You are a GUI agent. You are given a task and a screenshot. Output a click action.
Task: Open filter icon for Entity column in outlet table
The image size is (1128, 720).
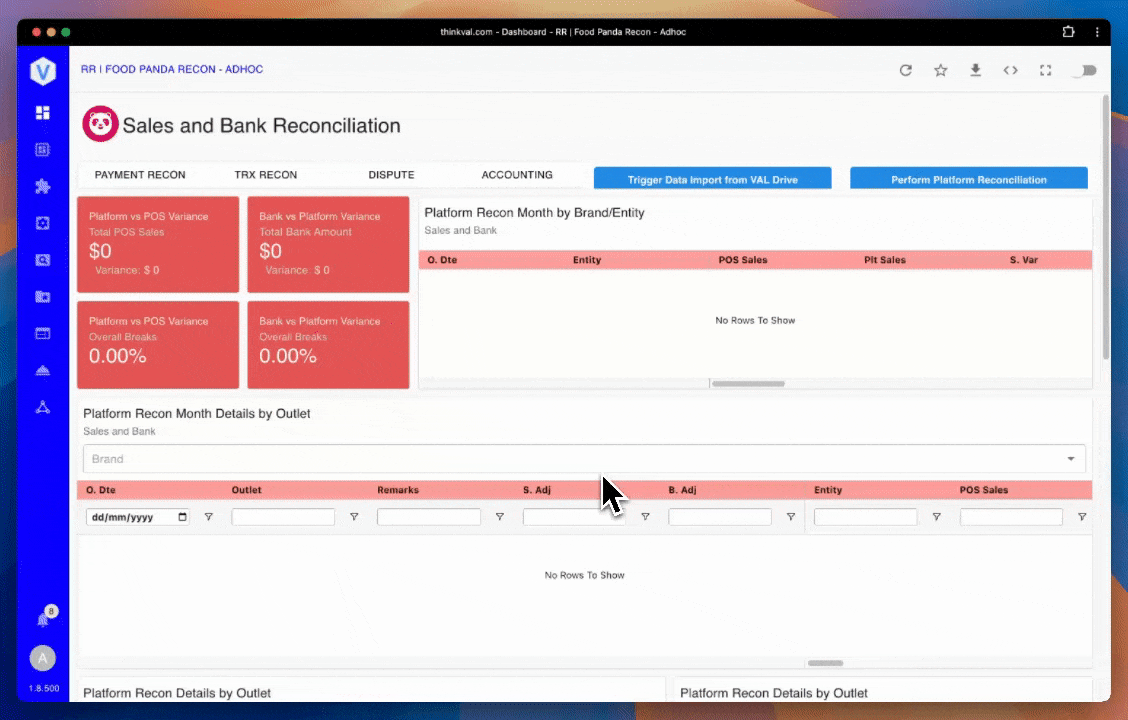pos(937,516)
